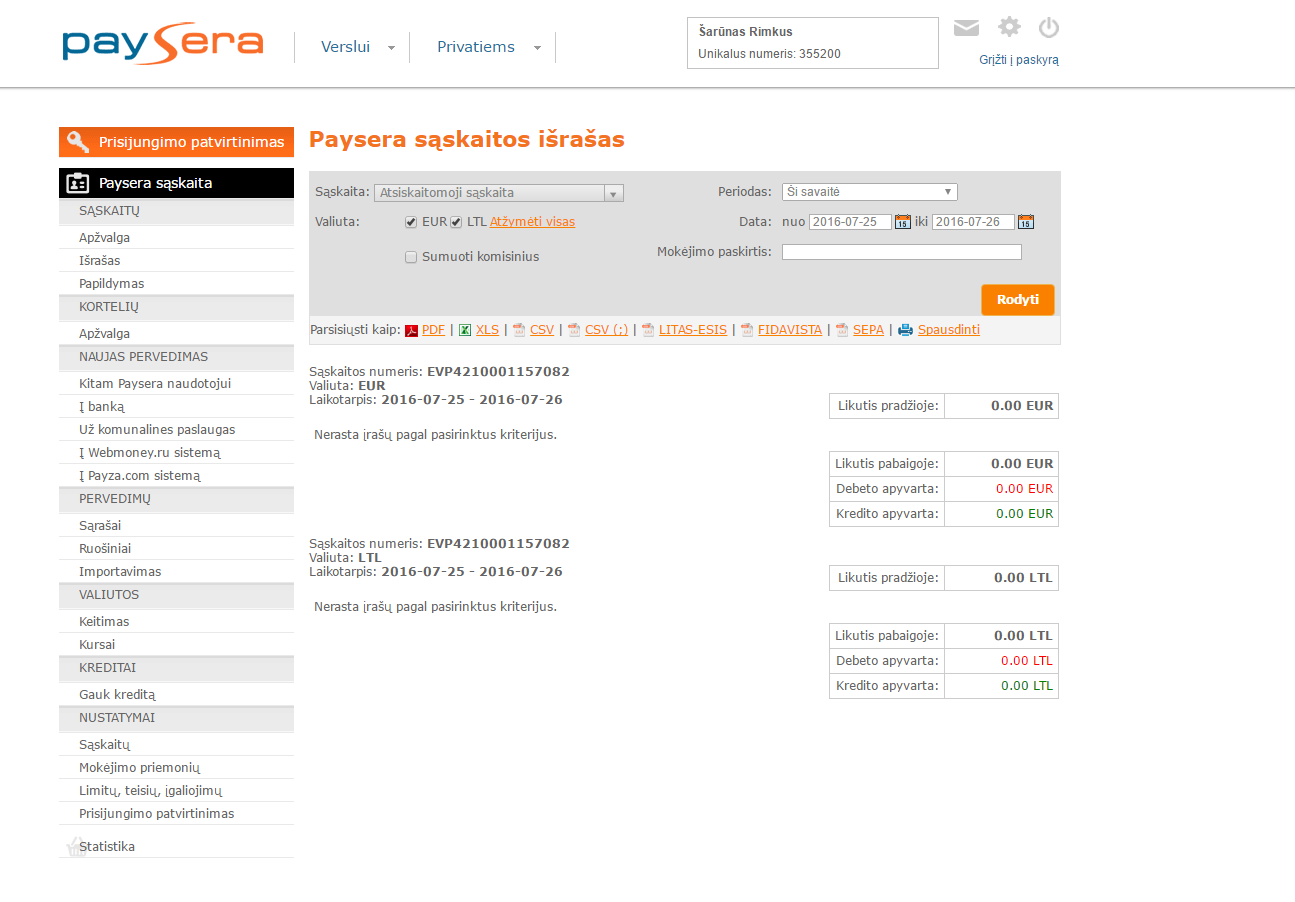1295x902 pixels.
Task: Click the XLS spreadsheet icon
Action: tap(465, 330)
